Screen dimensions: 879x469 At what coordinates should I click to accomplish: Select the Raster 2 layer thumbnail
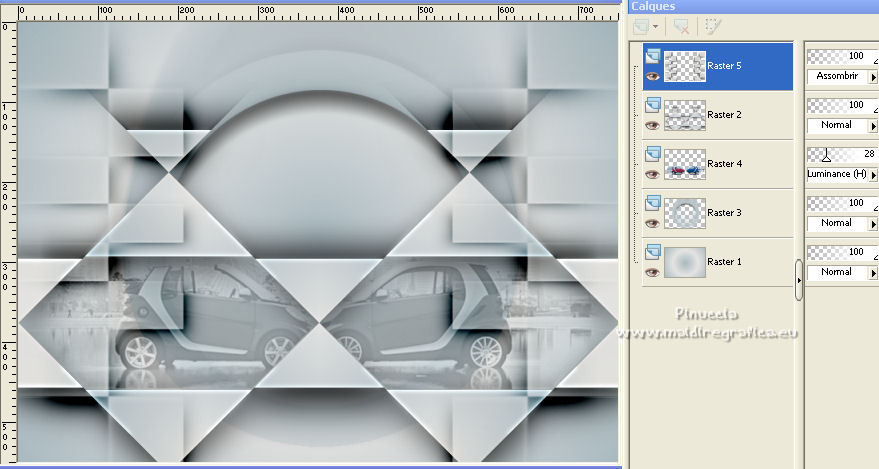(684, 115)
